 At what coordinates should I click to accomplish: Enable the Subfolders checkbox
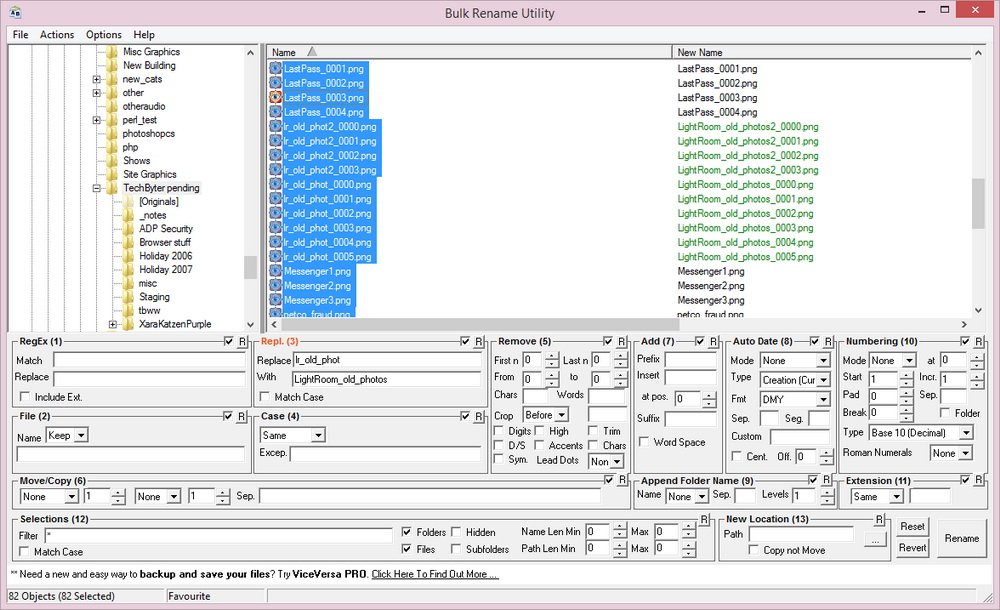click(456, 549)
